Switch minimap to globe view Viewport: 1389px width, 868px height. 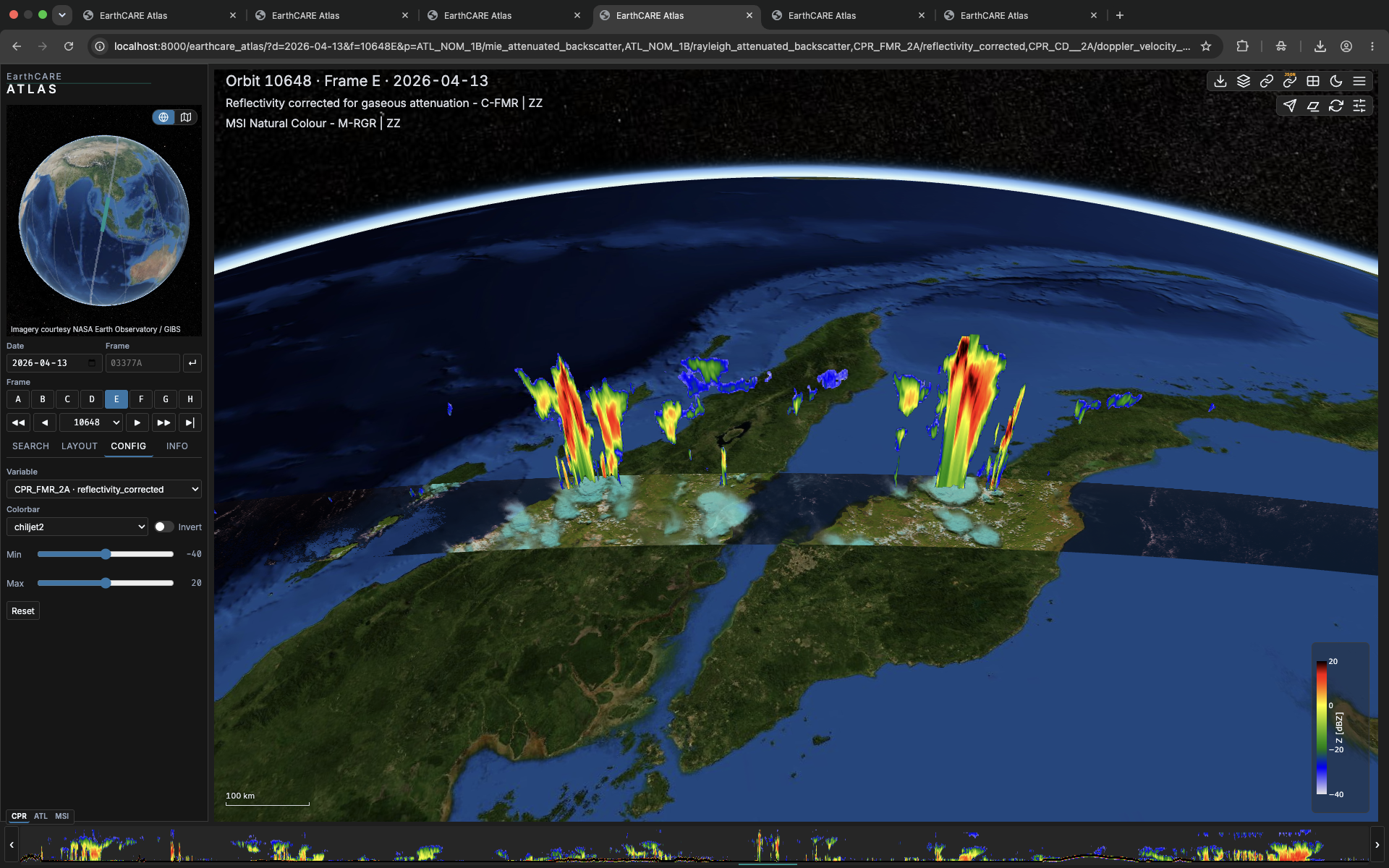163,117
